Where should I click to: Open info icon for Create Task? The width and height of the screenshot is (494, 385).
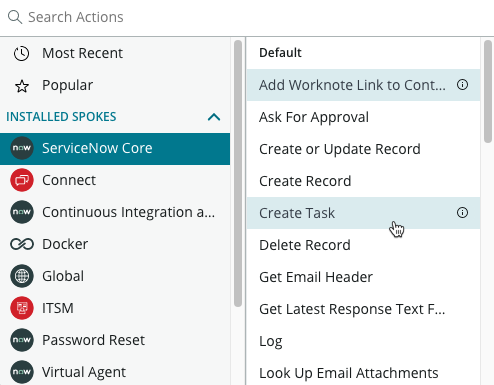[462, 213]
